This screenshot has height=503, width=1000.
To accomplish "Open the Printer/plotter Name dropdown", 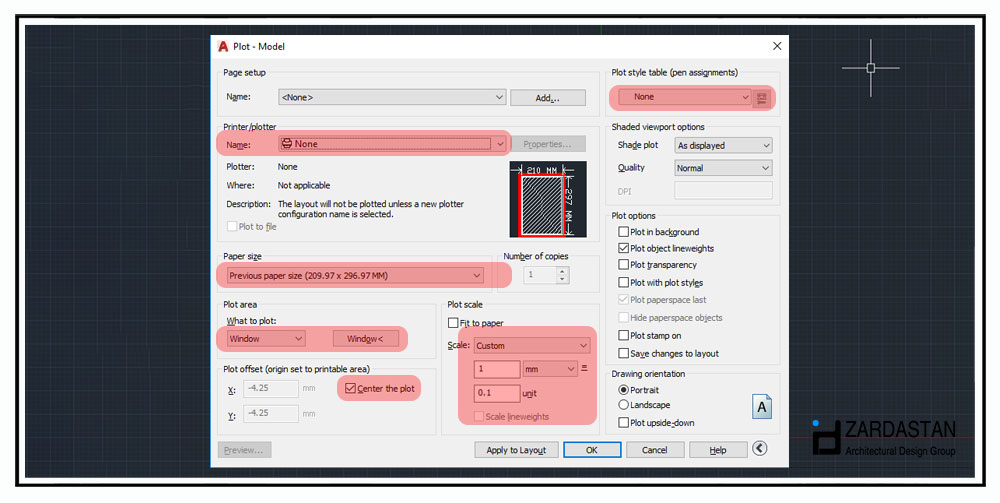I will 394,144.
